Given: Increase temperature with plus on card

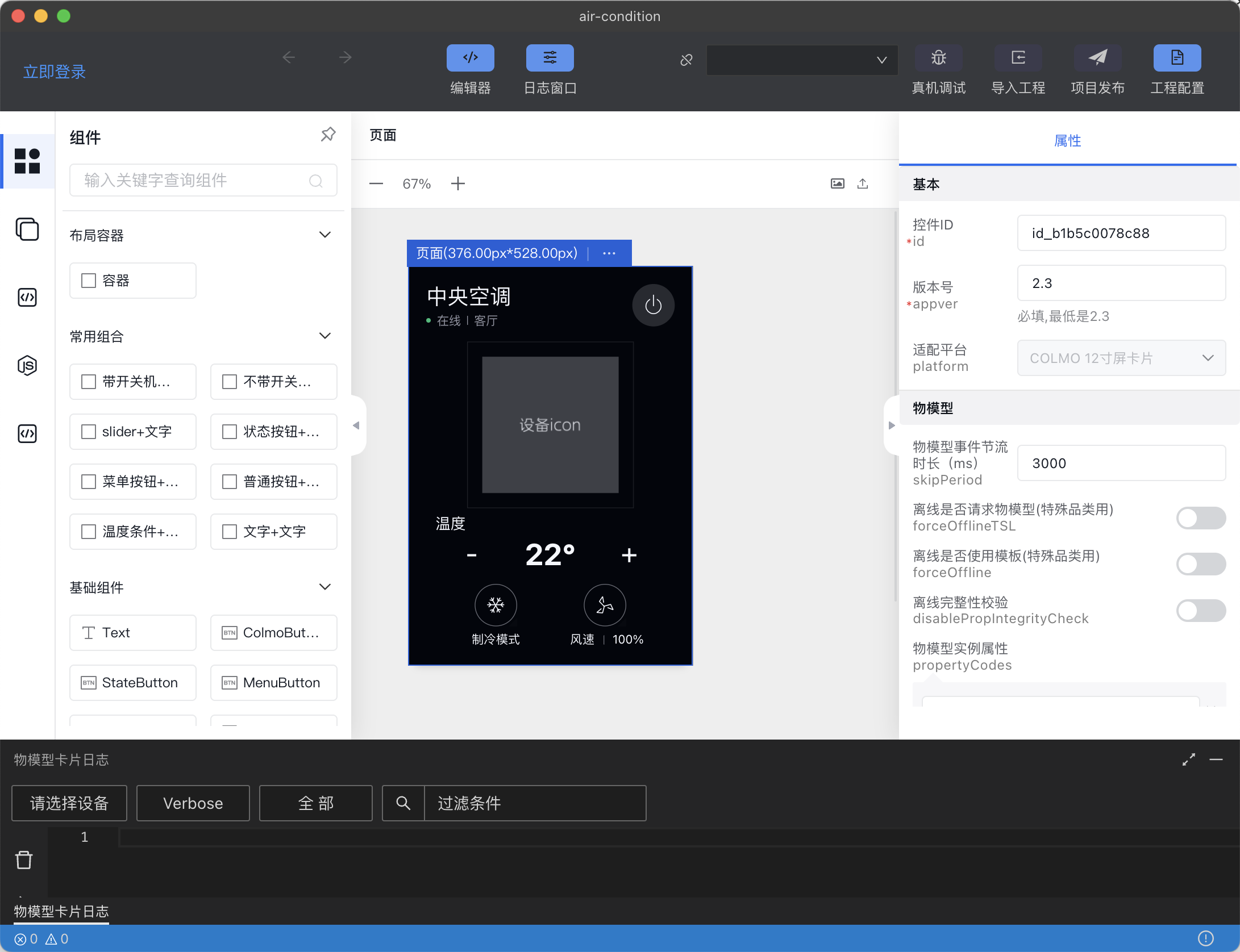Looking at the screenshot, I should pyautogui.click(x=629, y=555).
